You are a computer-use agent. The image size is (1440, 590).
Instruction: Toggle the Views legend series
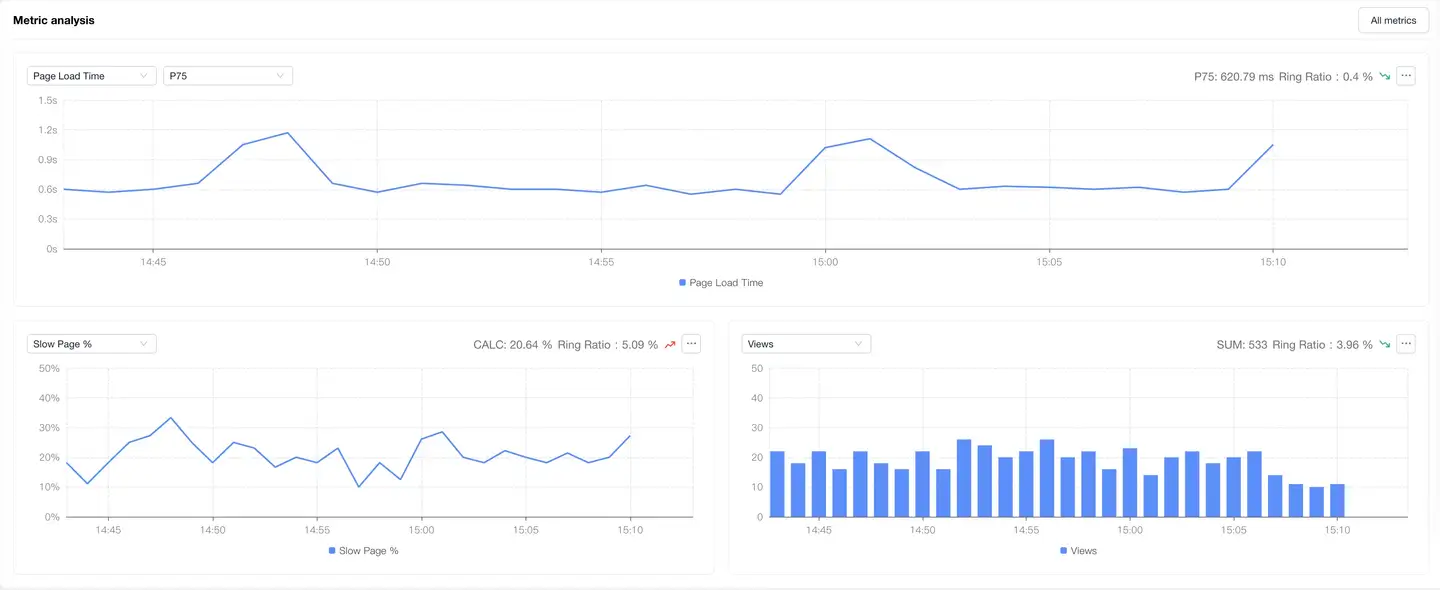1078,551
